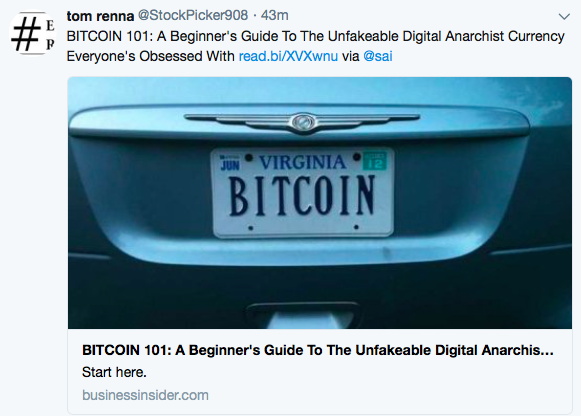Viewport: 581px width, 416px height.
Task: Click the tom renna display name
Action: (x=100, y=16)
